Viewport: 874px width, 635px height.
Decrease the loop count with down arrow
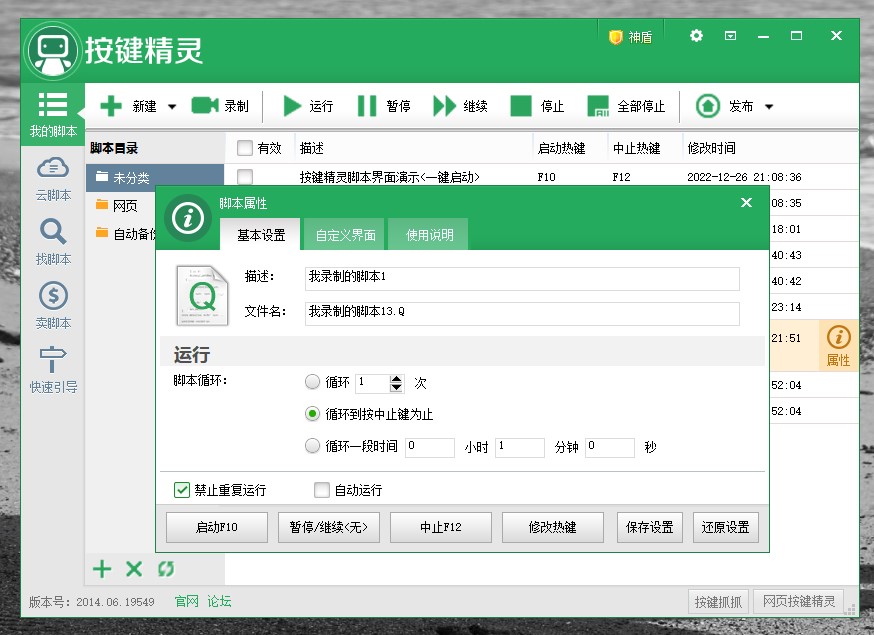coord(396,387)
